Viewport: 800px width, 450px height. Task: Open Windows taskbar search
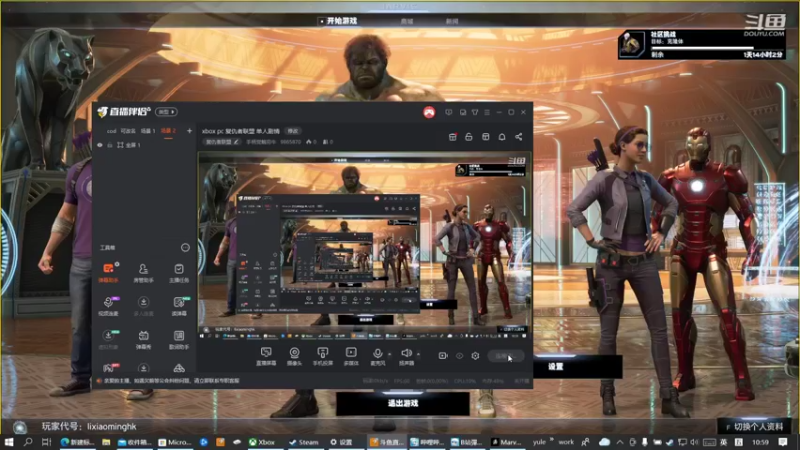[x=28, y=442]
